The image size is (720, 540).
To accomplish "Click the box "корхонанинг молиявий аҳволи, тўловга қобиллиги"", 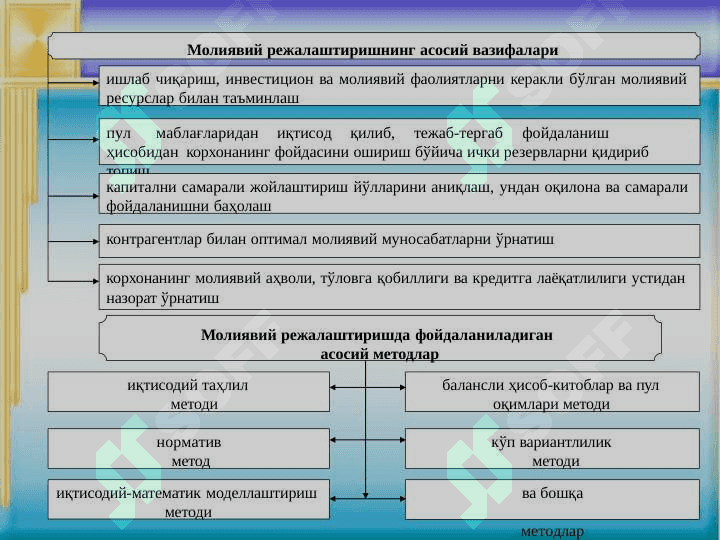I will [x=399, y=287].
